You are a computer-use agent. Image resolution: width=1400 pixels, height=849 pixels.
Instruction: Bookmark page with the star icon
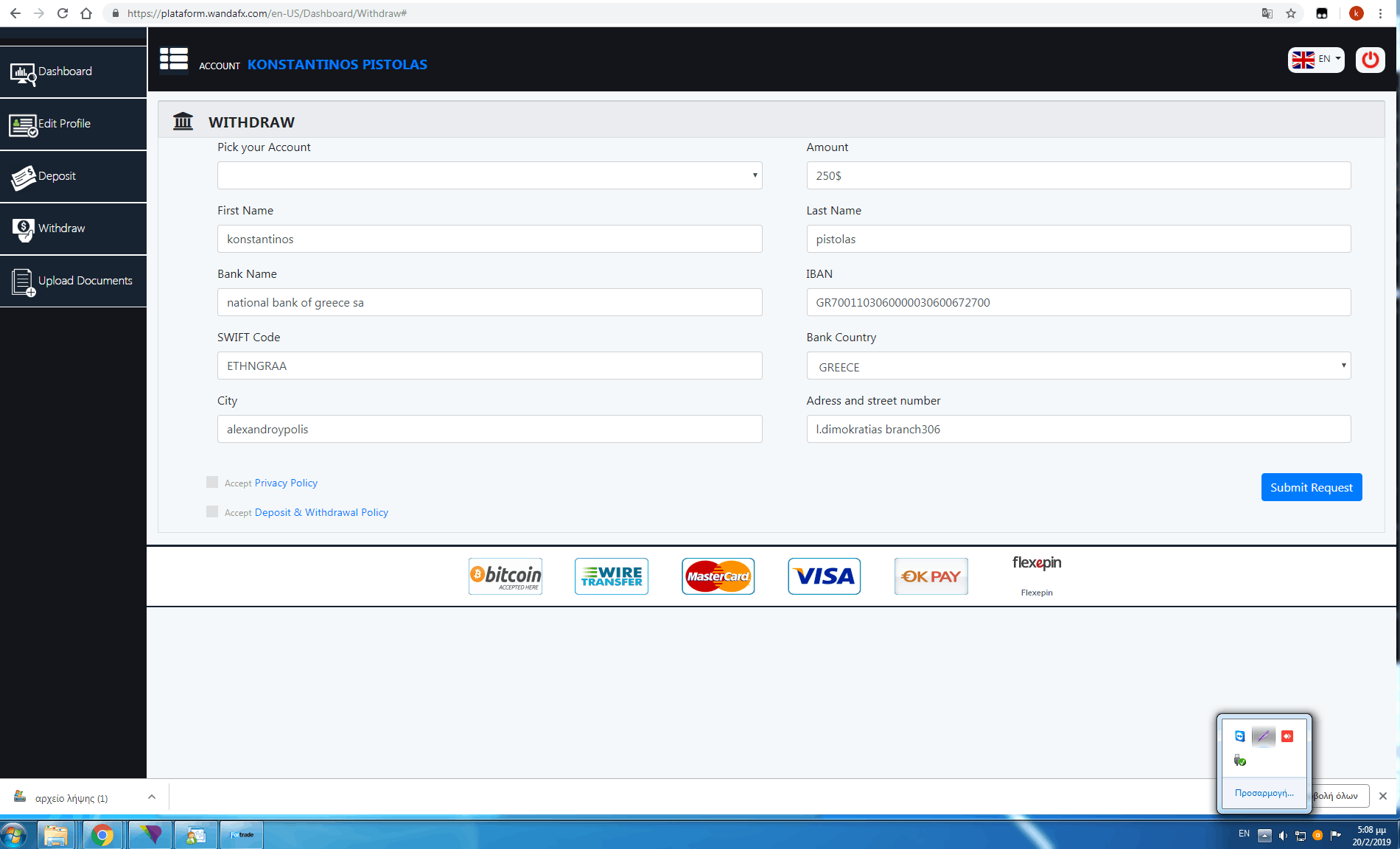pyautogui.click(x=1291, y=13)
